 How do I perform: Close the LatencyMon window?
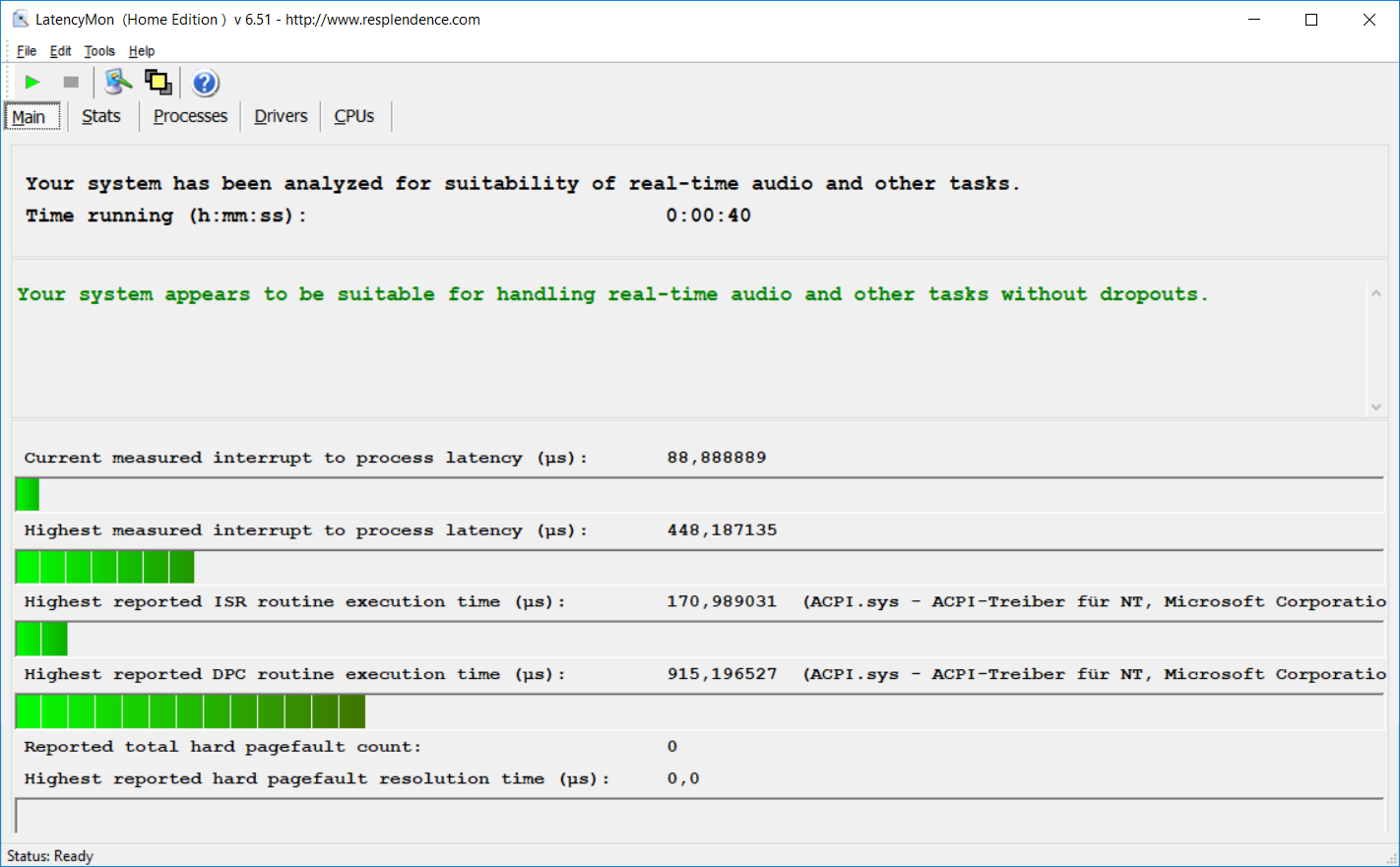(1368, 20)
